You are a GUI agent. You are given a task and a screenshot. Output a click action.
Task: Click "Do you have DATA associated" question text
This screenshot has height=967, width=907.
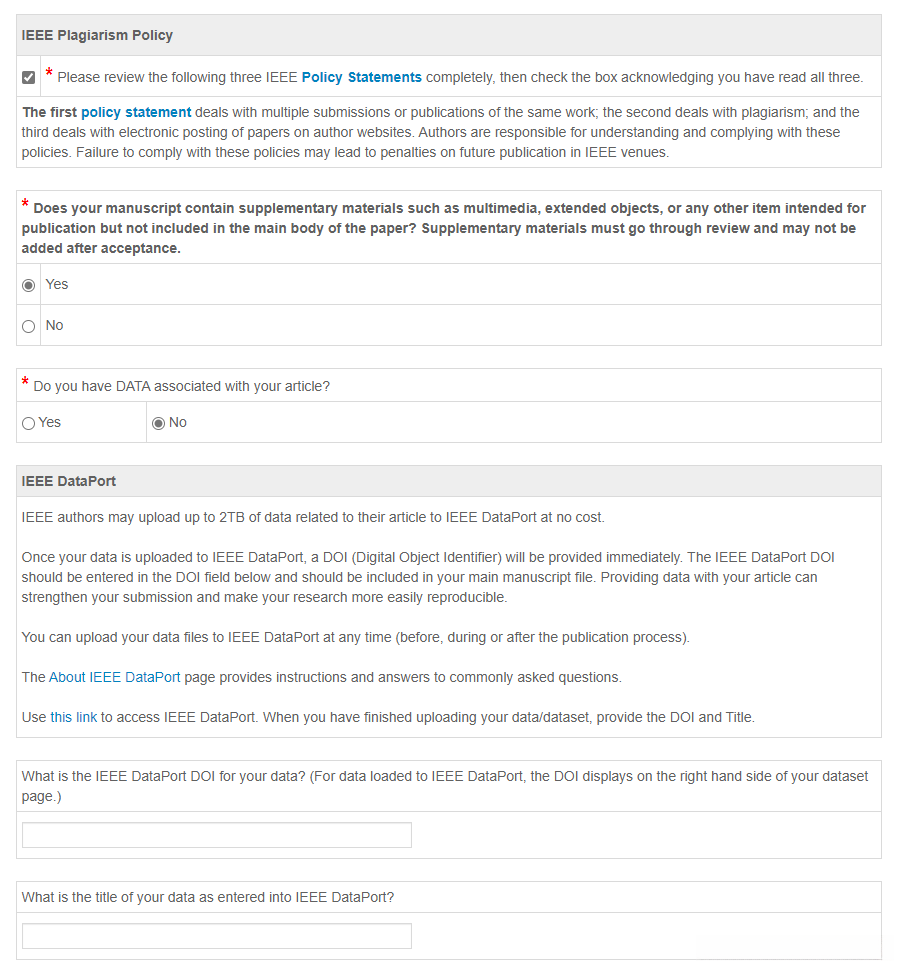coord(181,386)
